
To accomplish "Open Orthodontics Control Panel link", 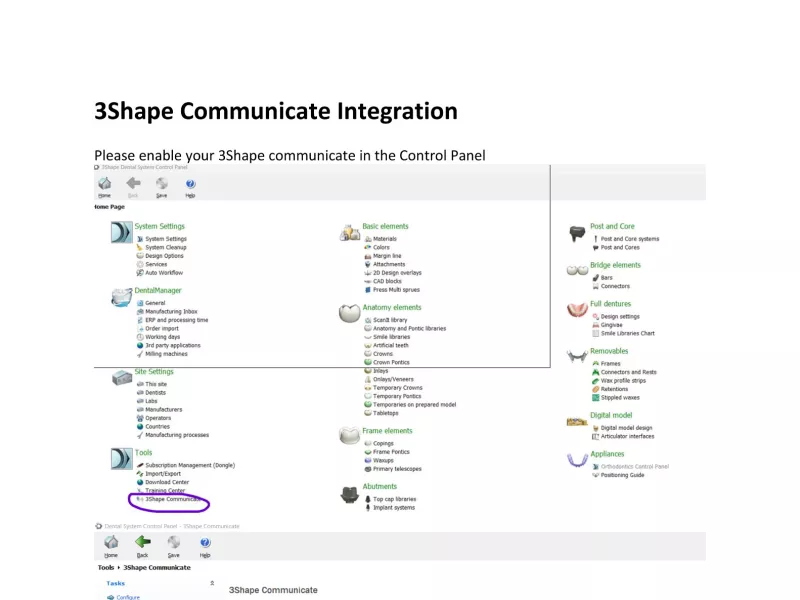I will 635,466.
